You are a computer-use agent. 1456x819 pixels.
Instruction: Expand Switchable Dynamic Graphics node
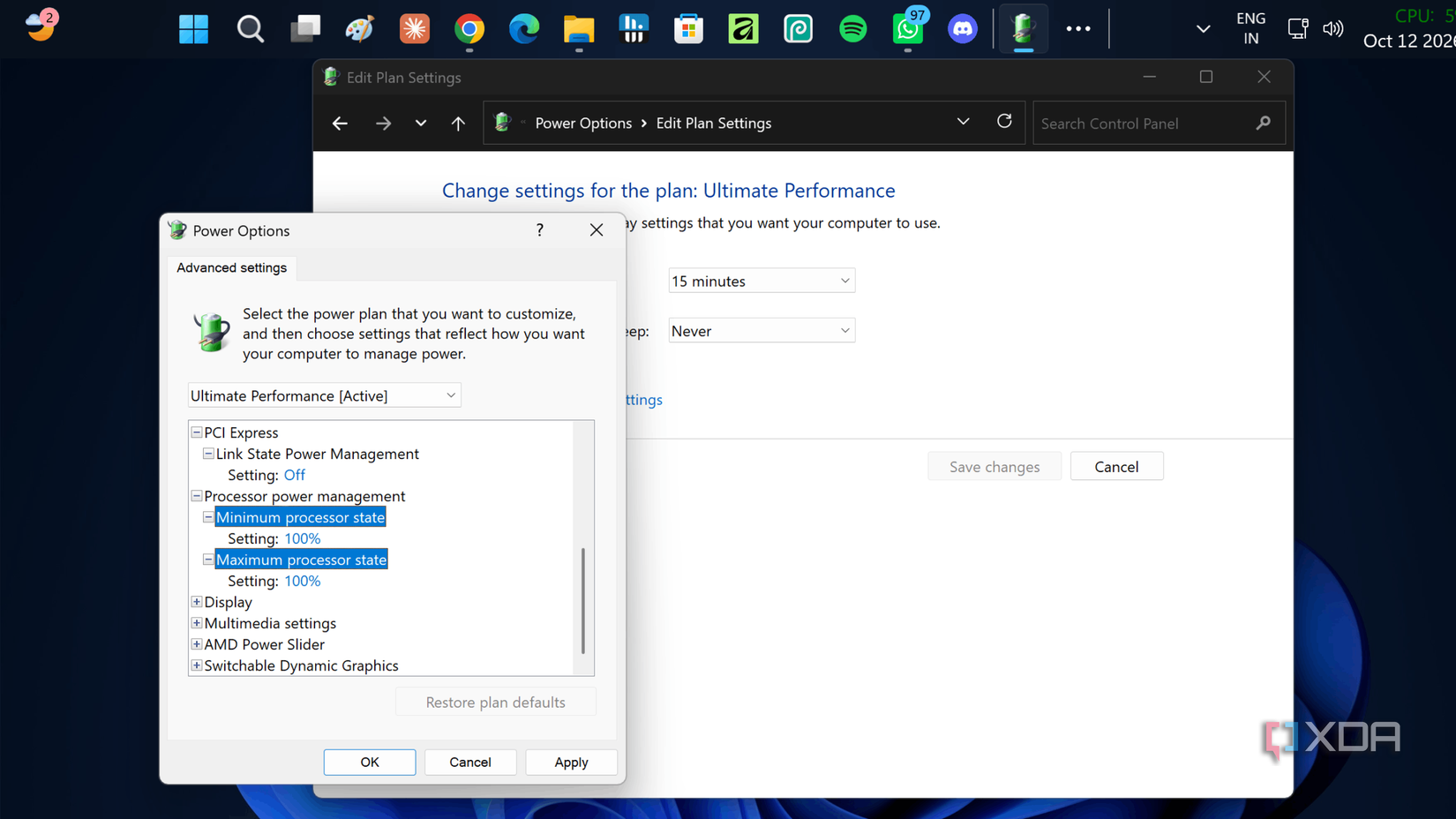point(197,665)
